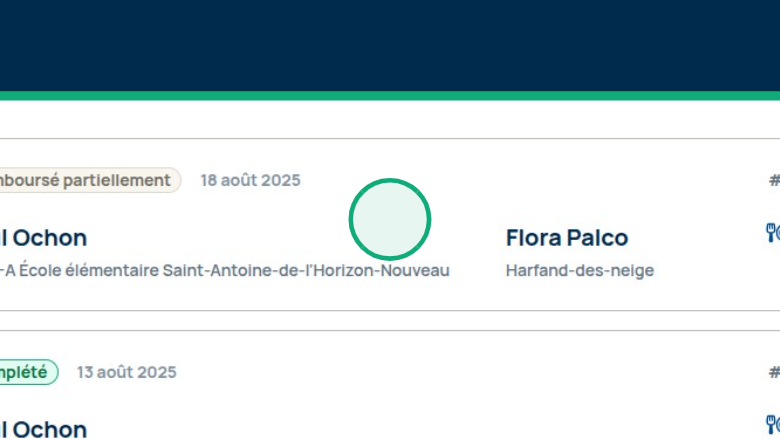
Task: Click empty space right of the 18 août date
Action: (x=500, y=180)
